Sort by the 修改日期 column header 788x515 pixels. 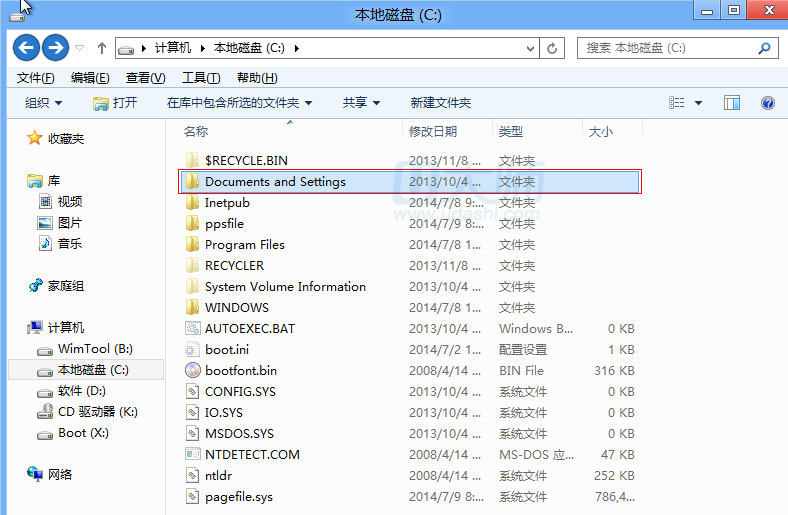[433, 131]
